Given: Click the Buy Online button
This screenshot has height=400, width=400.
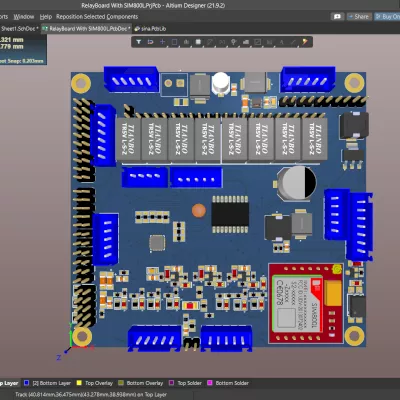Looking at the screenshot, I should [x=387, y=16].
